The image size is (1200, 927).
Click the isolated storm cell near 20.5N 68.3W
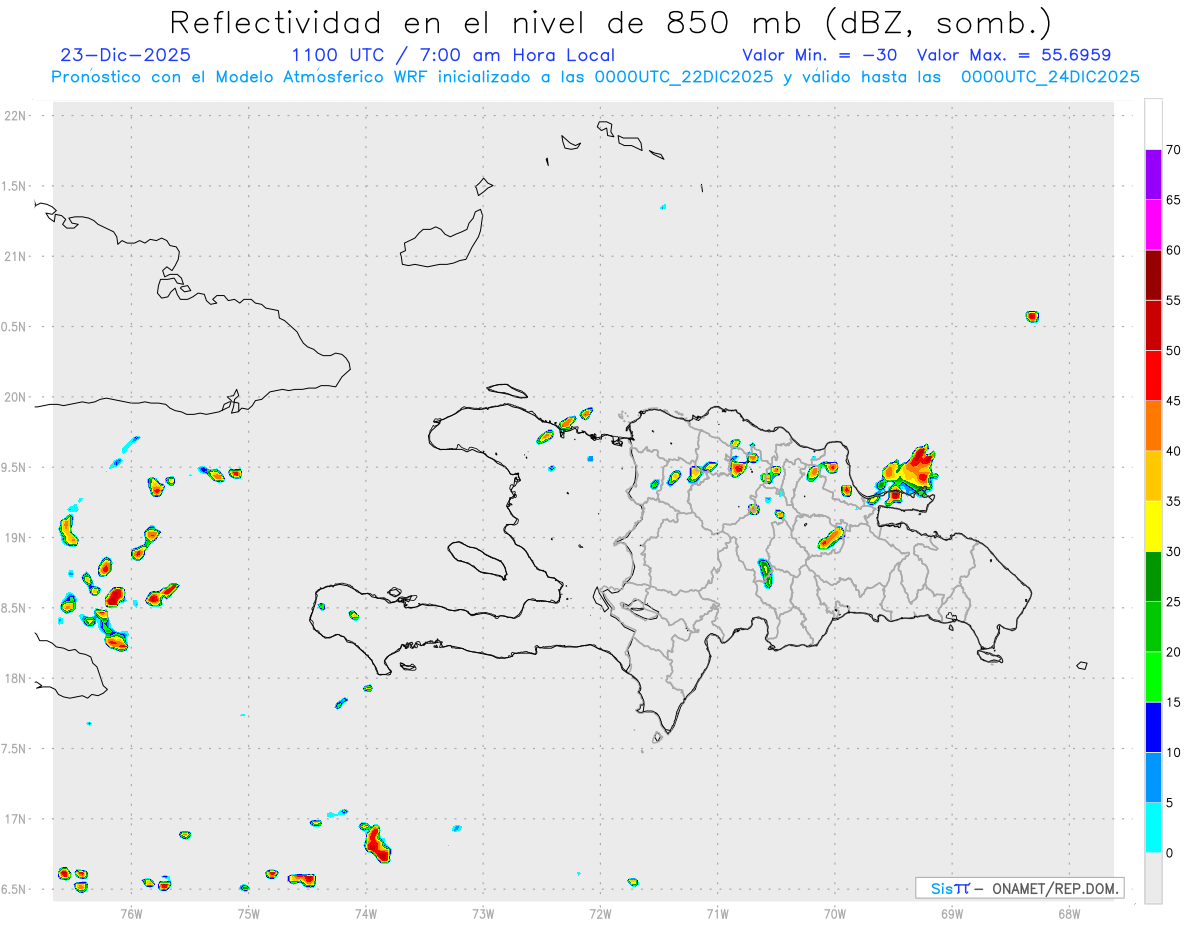(1032, 316)
